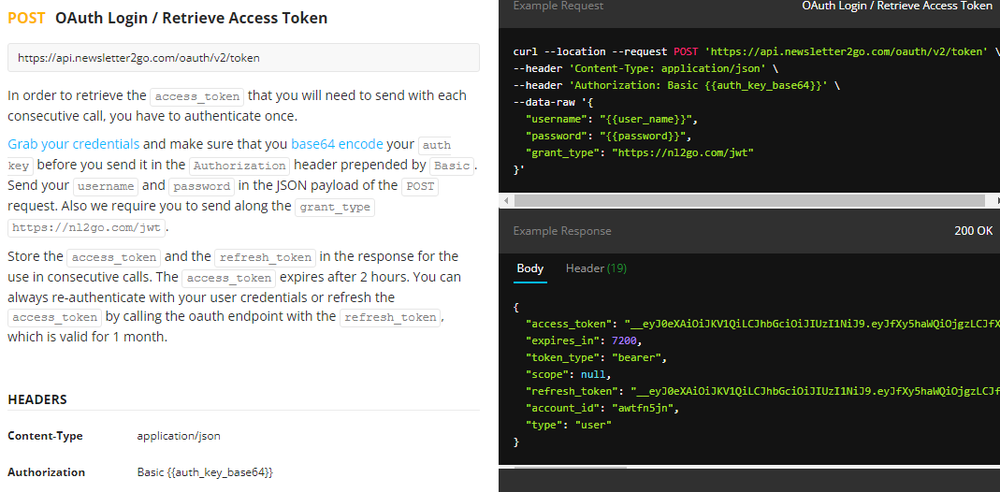The height and width of the screenshot is (492, 1000).
Task: Click the 'Example Request' panel title
Action: [558, 6]
